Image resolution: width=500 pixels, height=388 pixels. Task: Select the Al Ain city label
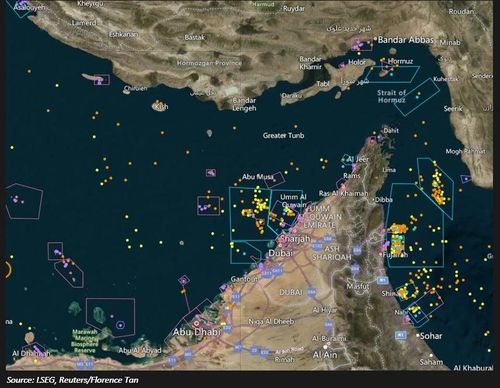(x=325, y=355)
